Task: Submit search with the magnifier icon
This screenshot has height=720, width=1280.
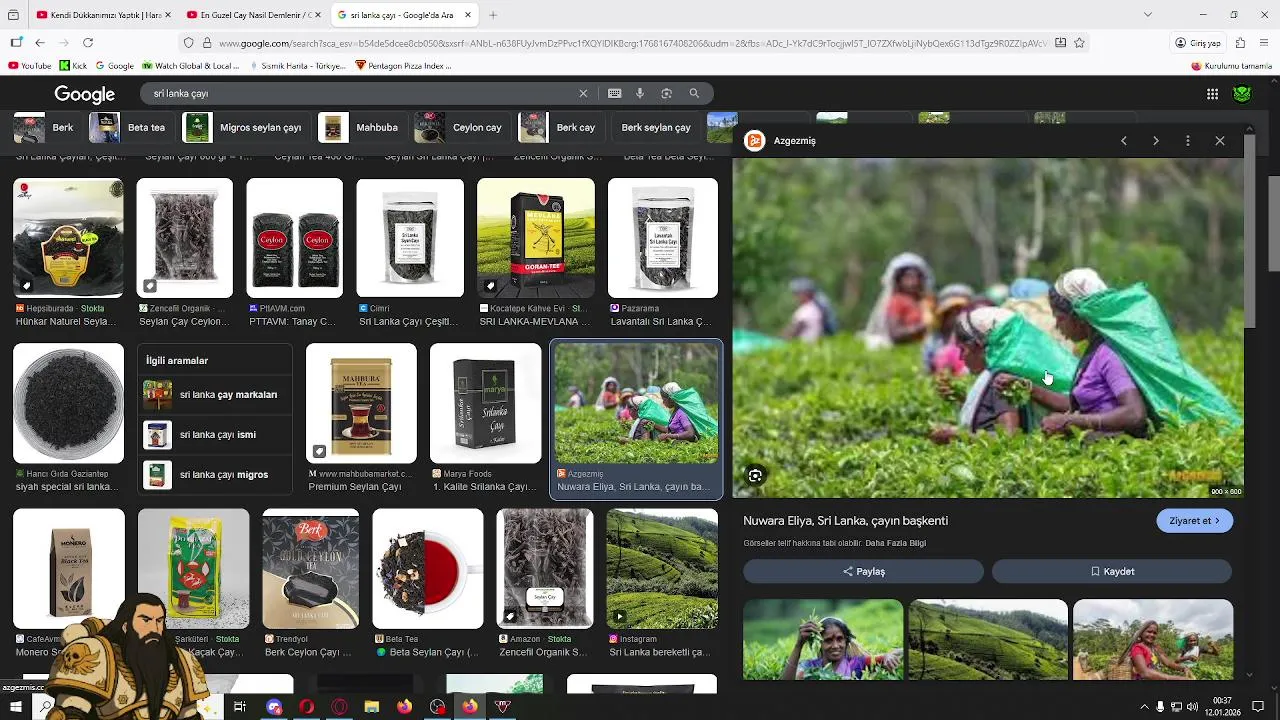Action: coord(694,93)
